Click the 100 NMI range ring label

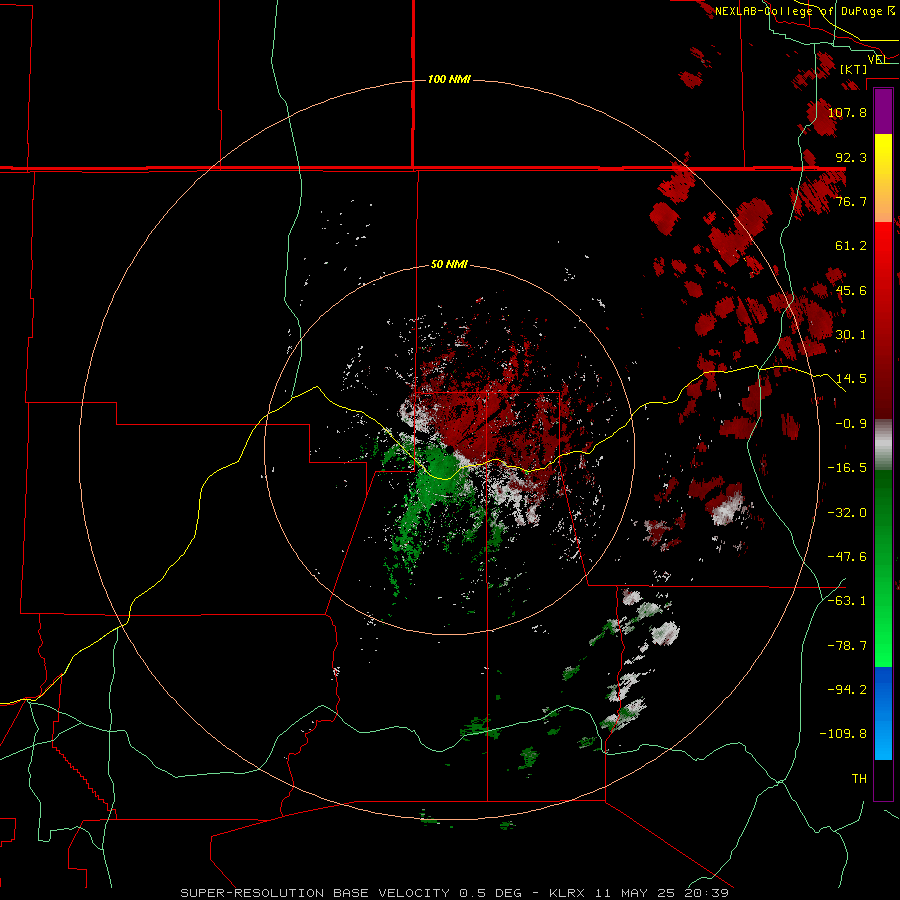tap(449, 79)
